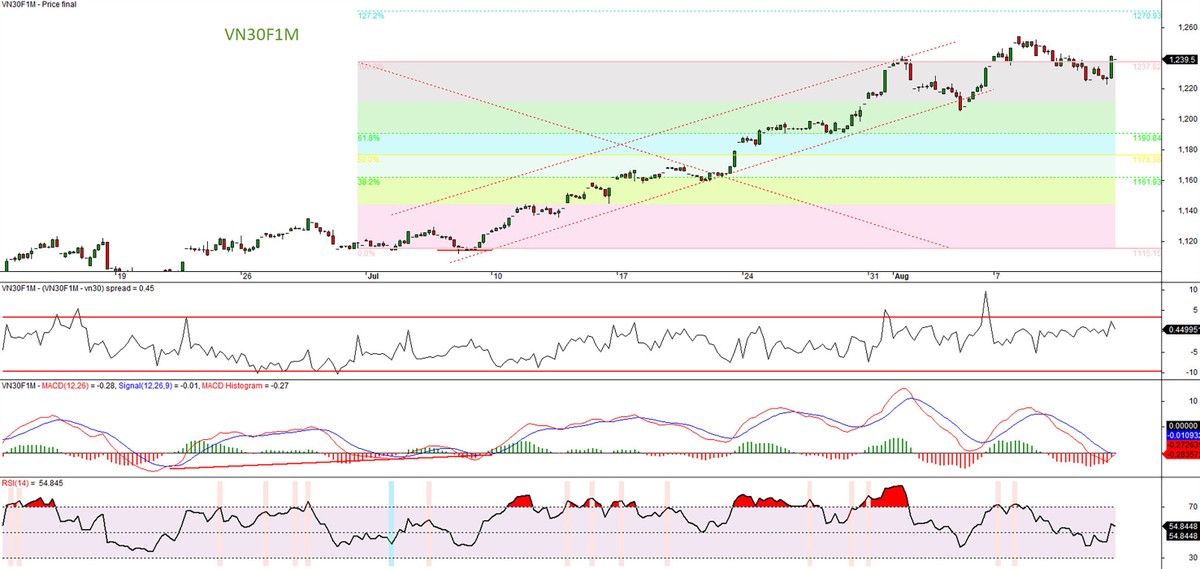Click the blue -0.01093 signal value tag
1200x569 pixels.
(x=1181, y=436)
